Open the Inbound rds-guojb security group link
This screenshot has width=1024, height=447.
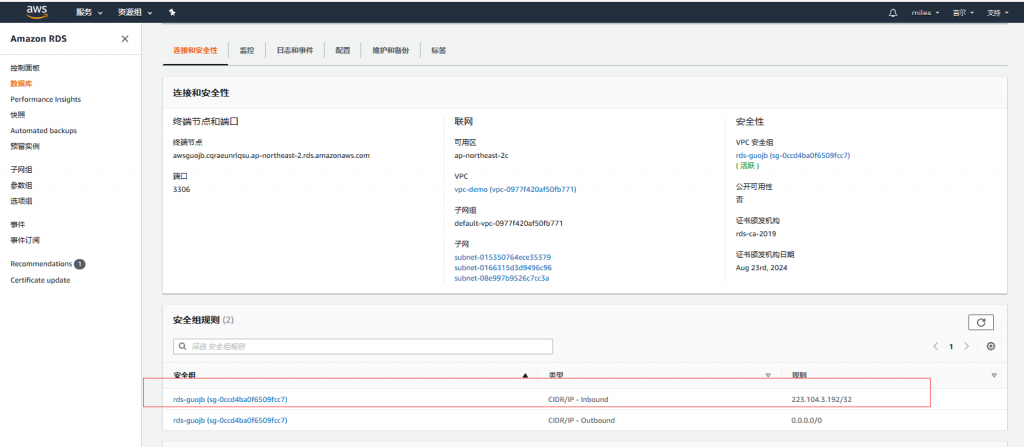click(x=230, y=399)
